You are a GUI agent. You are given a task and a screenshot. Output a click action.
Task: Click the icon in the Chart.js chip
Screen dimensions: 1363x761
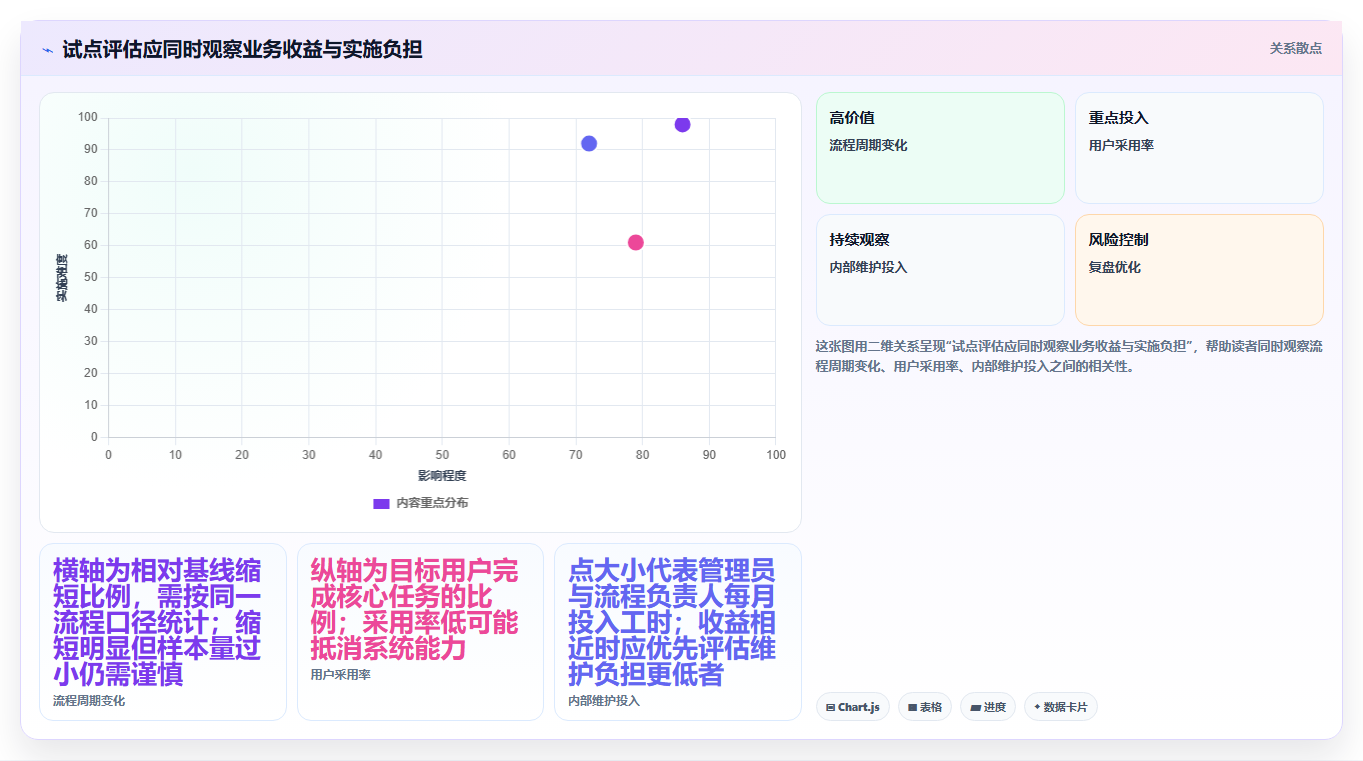click(x=831, y=707)
